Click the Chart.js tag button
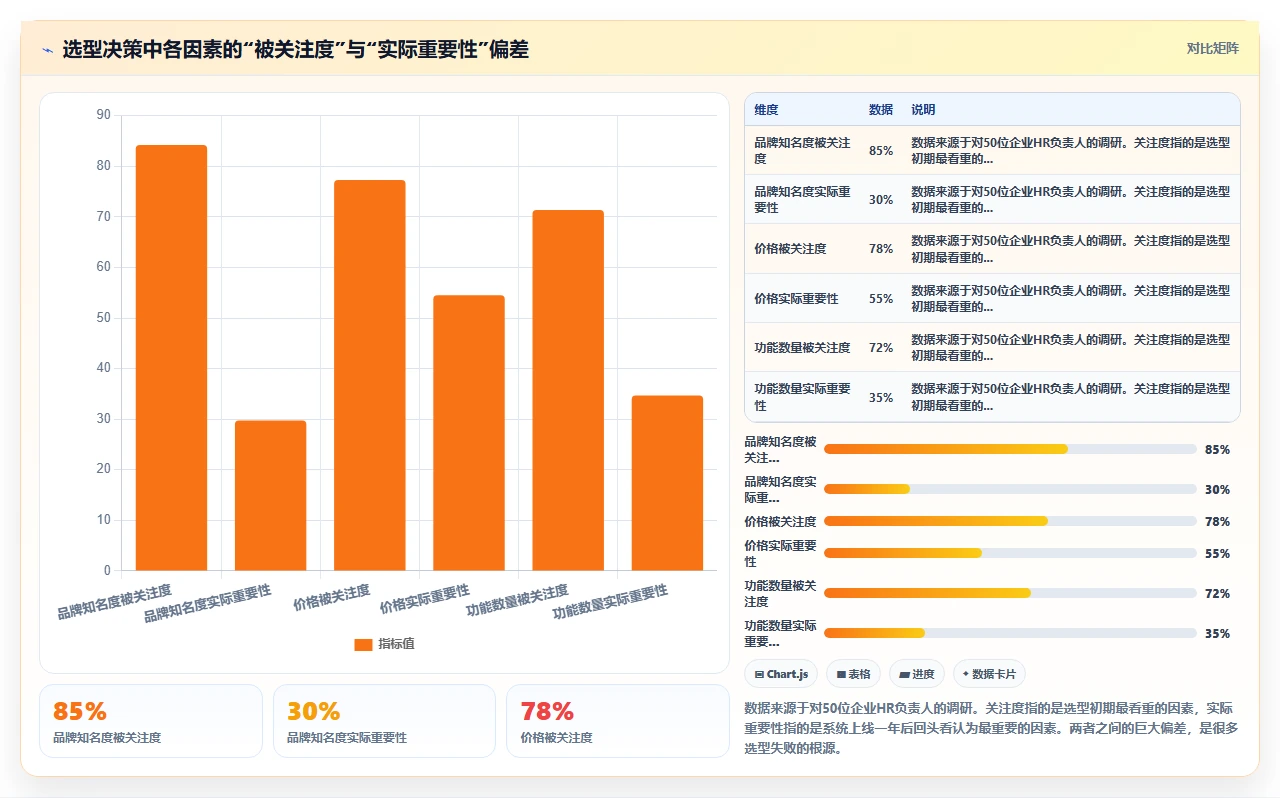 pyautogui.click(x=782, y=674)
